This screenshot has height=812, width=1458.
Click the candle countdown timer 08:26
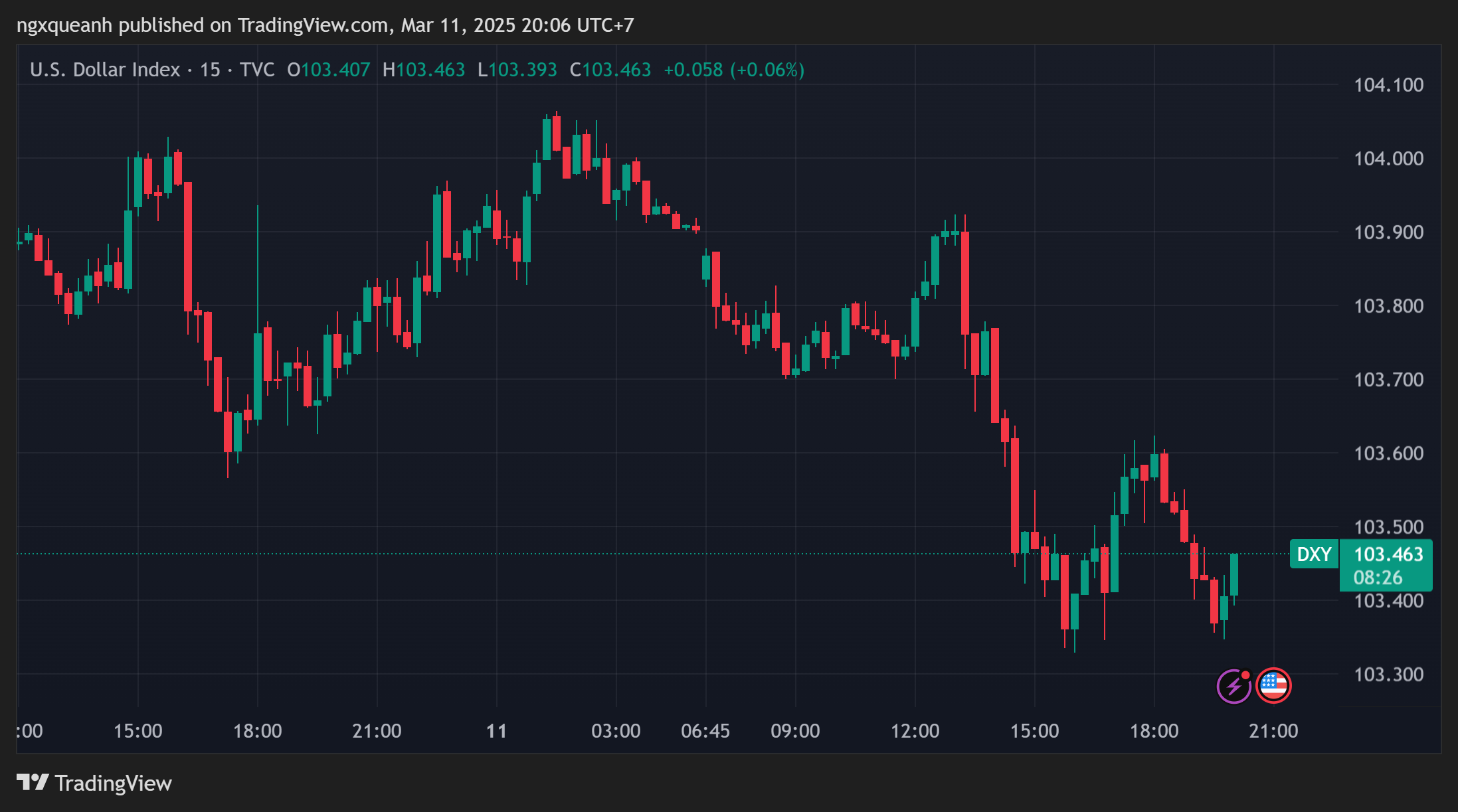click(1378, 578)
